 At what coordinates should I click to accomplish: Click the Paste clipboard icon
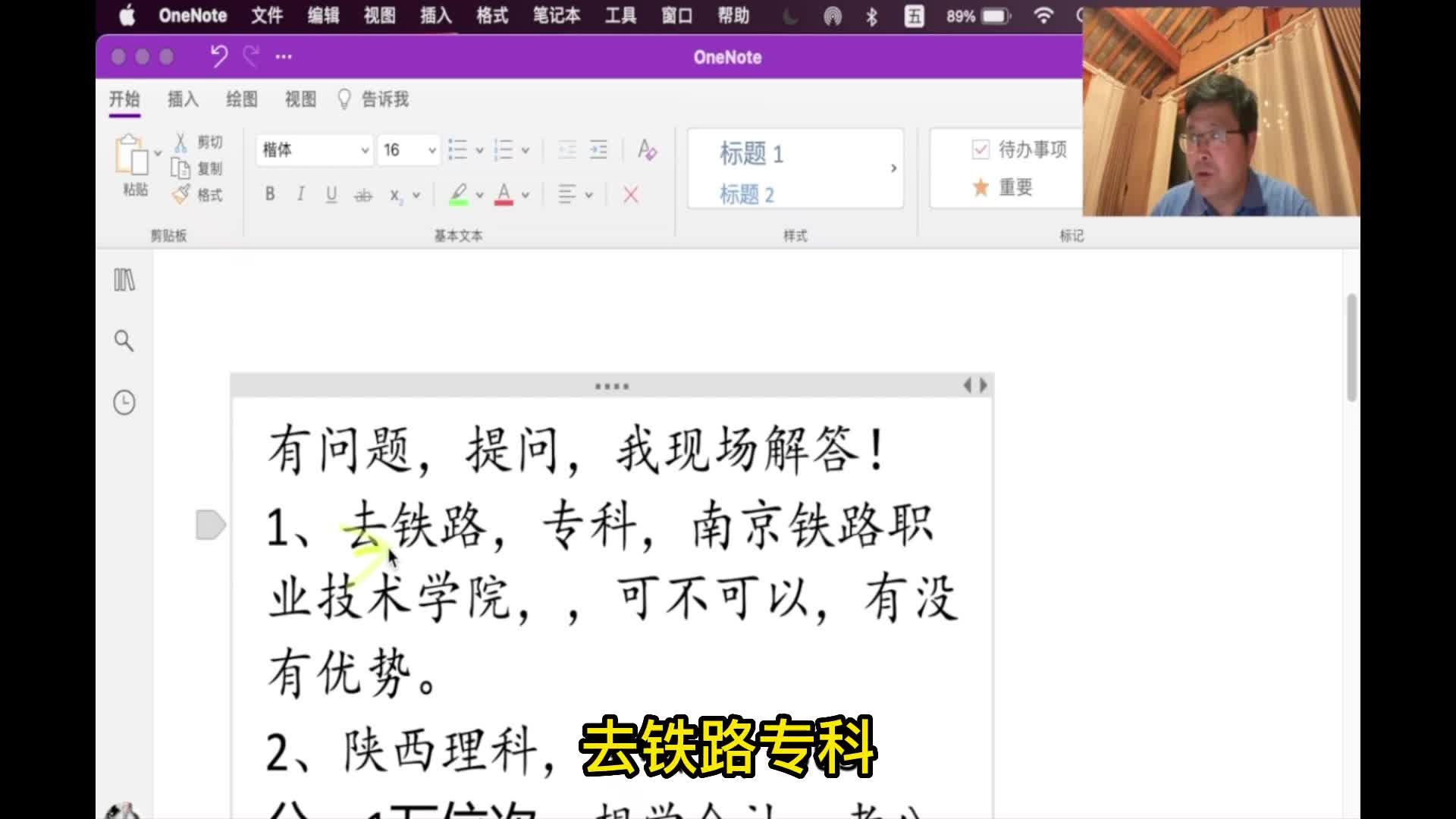[x=131, y=155]
